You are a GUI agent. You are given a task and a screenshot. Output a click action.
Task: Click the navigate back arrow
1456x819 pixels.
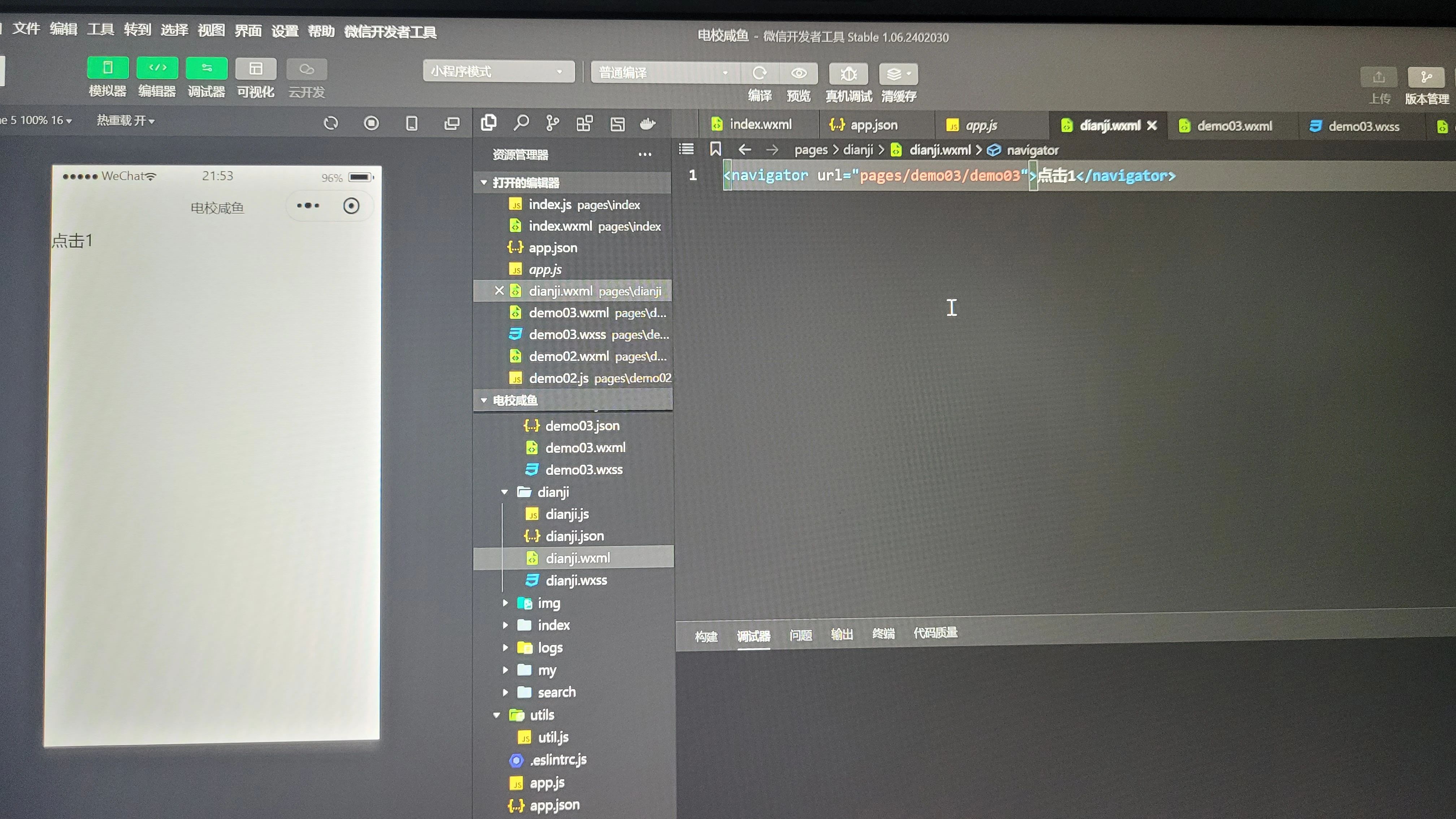(744, 149)
